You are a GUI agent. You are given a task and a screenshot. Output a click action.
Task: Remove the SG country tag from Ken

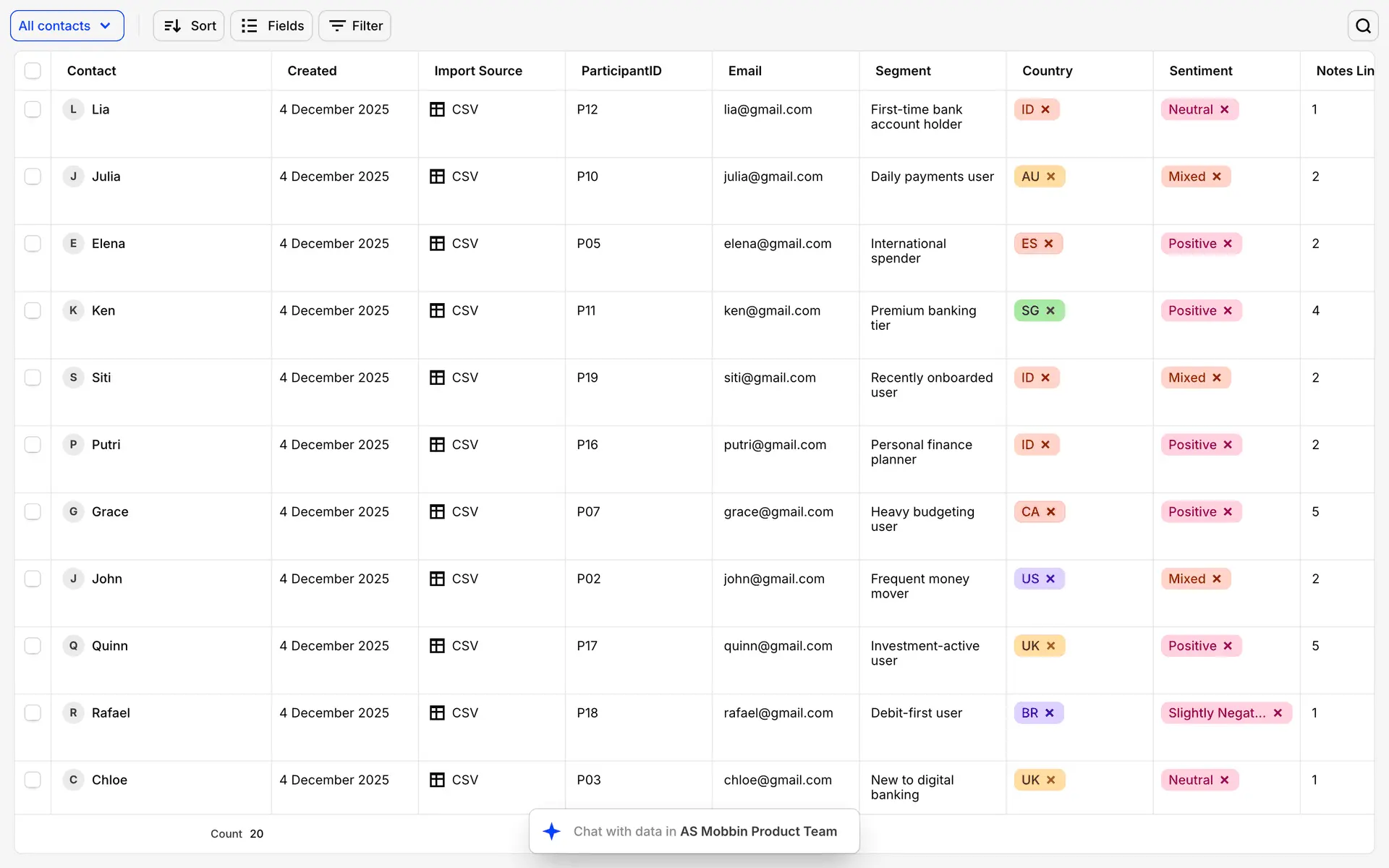pyautogui.click(x=1050, y=311)
